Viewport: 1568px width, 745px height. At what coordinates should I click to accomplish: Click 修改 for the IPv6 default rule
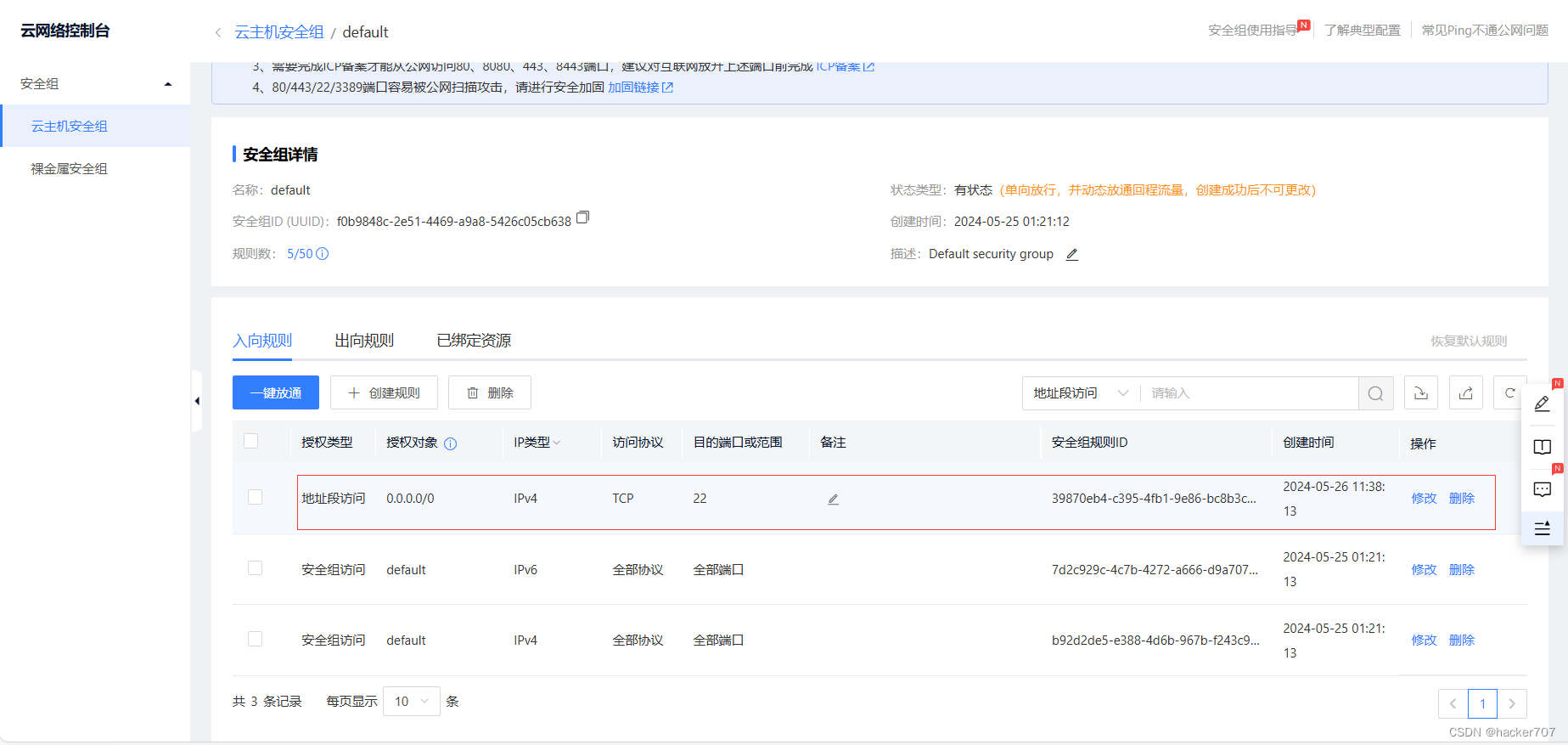click(x=1424, y=570)
